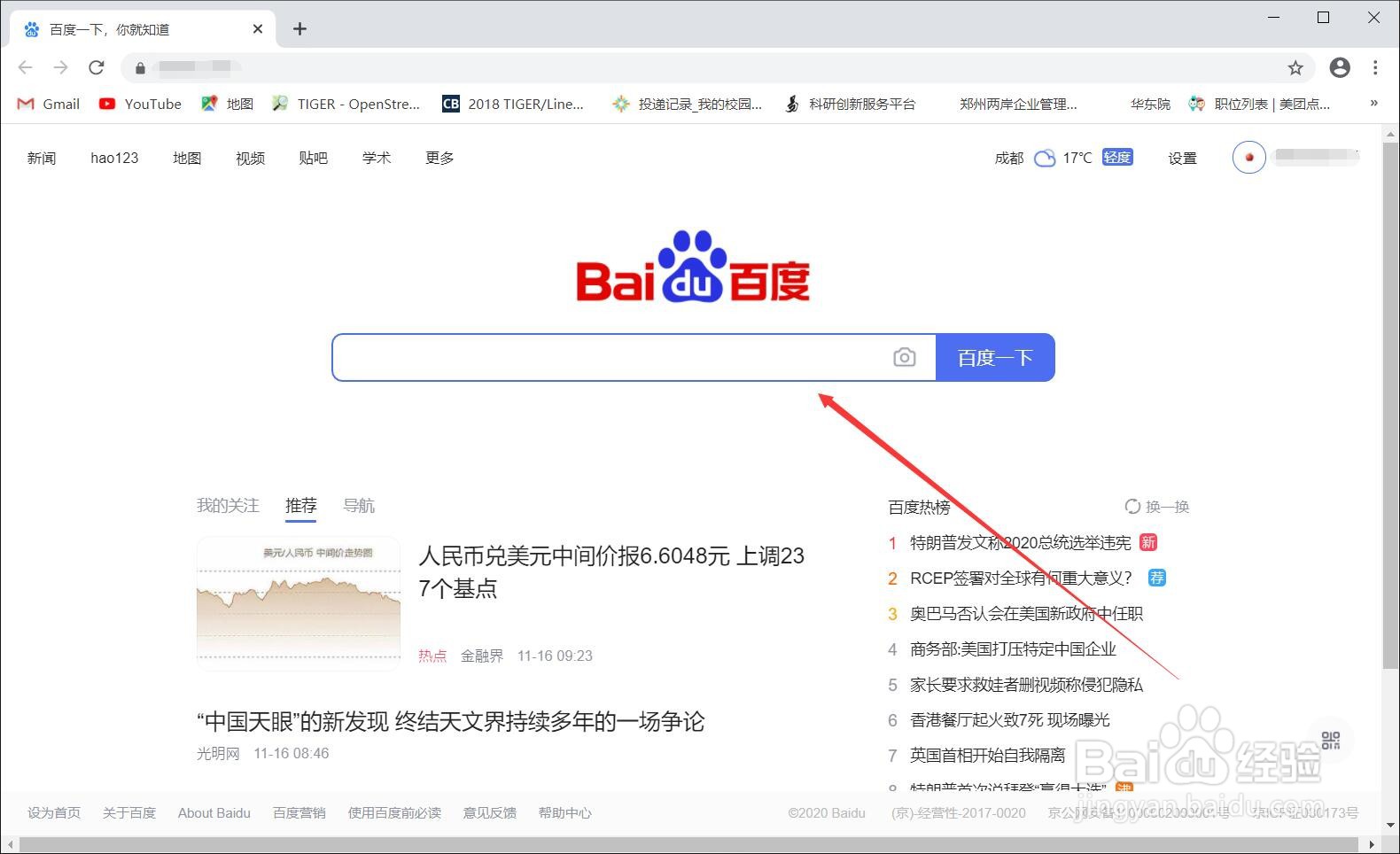Open 地图 in Baidu top nav
1400x854 pixels.
click(x=187, y=158)
